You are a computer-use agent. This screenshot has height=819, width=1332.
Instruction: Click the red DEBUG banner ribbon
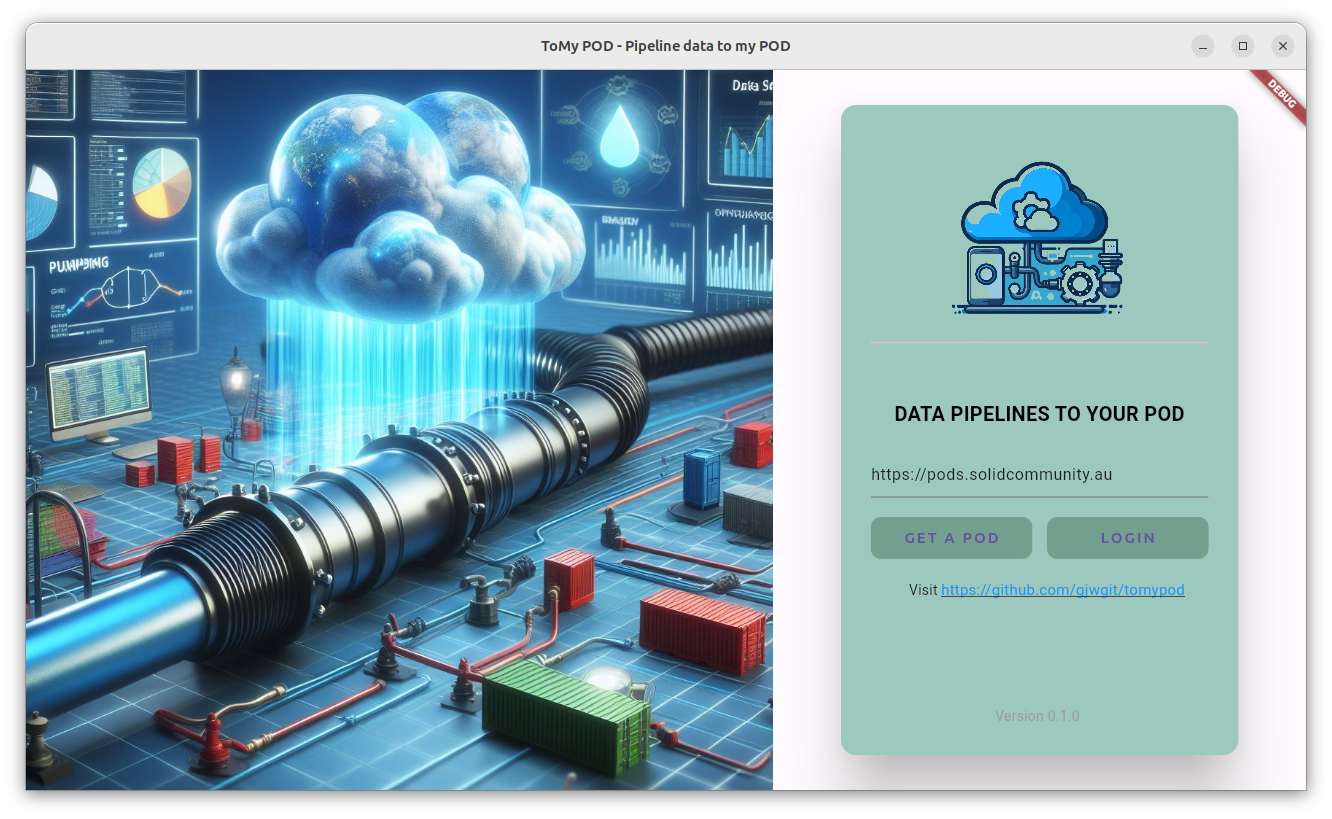[1280, 97]
